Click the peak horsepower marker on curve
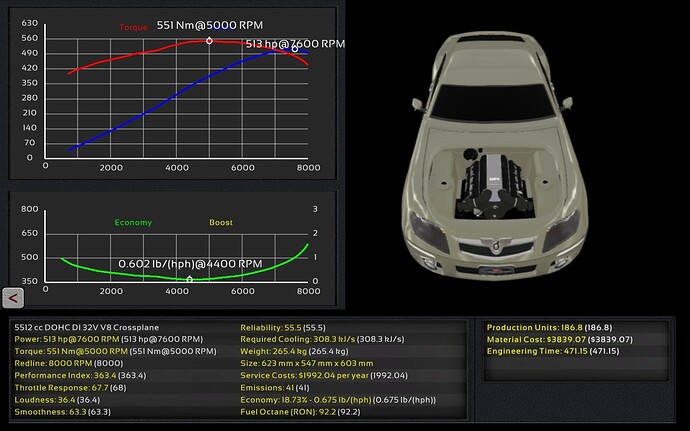The height and width of the screenshot is (431, 690). [295, 48]
